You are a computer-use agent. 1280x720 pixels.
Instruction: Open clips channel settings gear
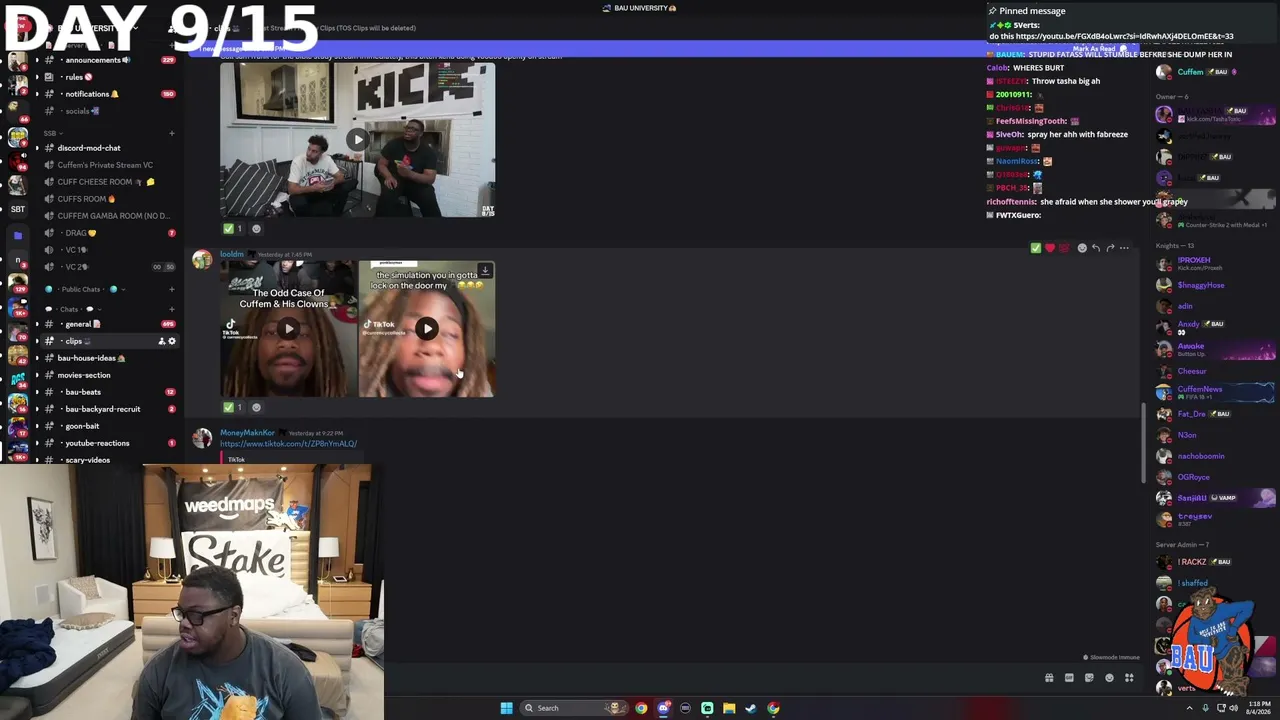point(171,341)
